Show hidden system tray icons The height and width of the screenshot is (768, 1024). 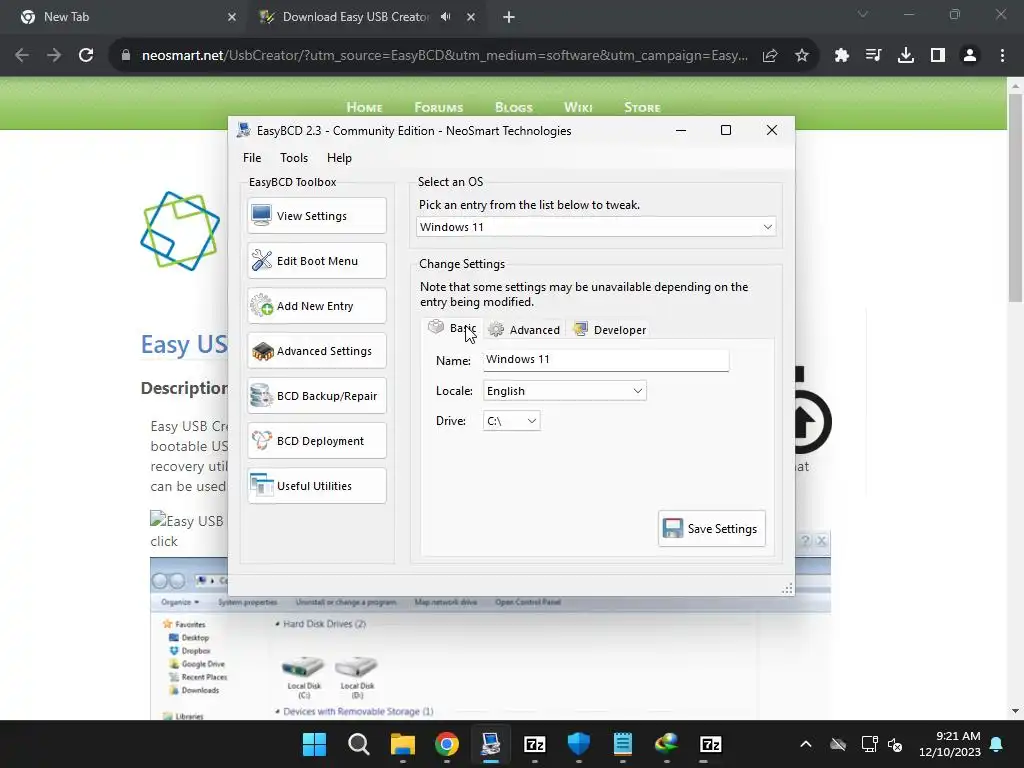pos(806,744)
